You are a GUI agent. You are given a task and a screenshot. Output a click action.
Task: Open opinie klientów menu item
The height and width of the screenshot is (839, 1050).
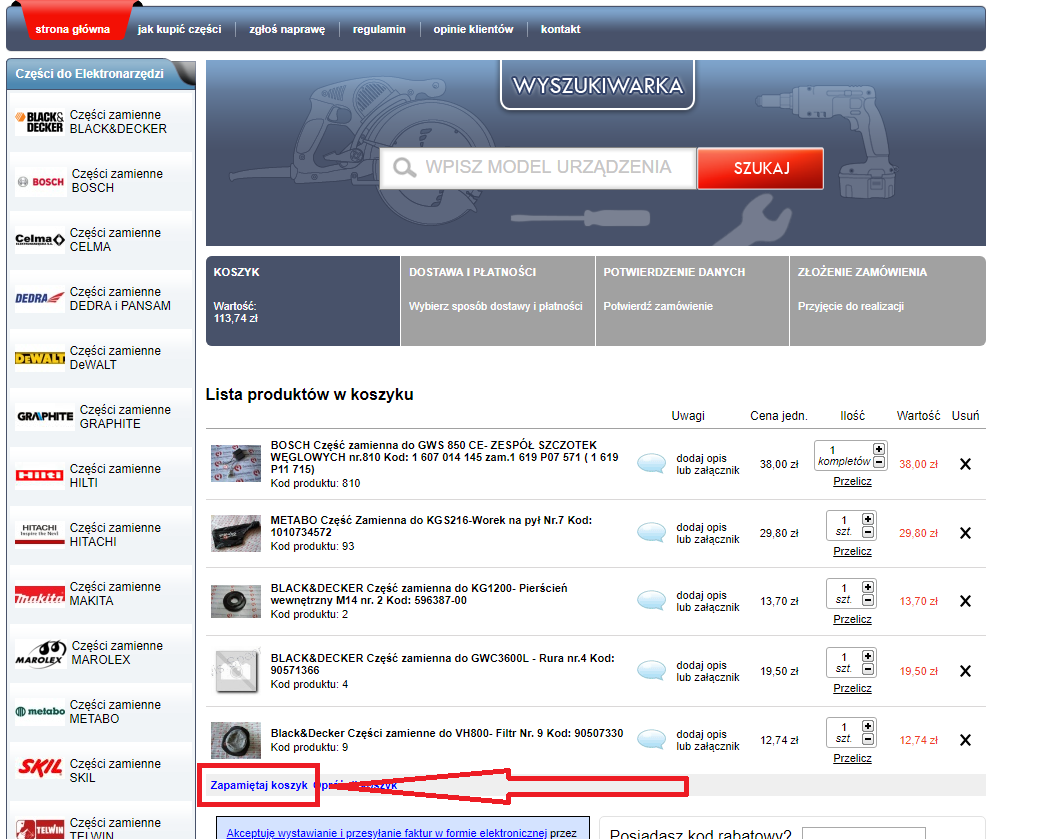point(473,29)
